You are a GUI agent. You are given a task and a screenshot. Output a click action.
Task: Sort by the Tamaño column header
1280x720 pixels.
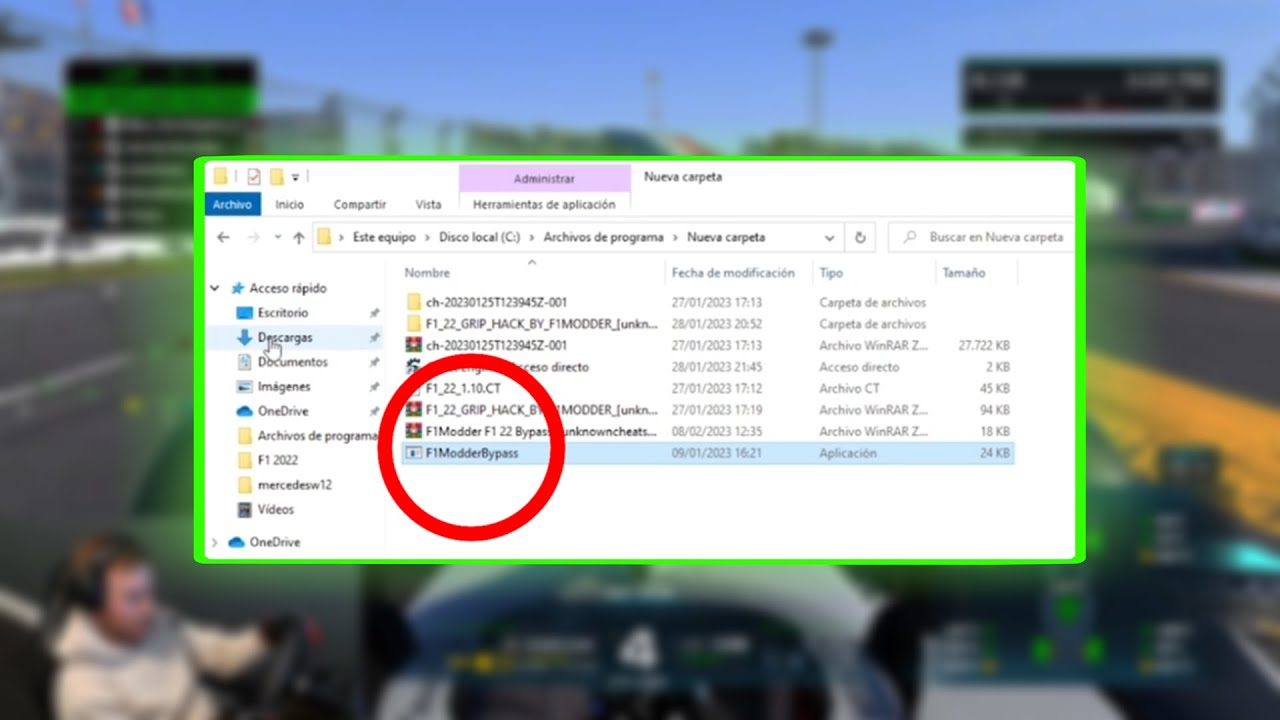[x=963, y=273]
